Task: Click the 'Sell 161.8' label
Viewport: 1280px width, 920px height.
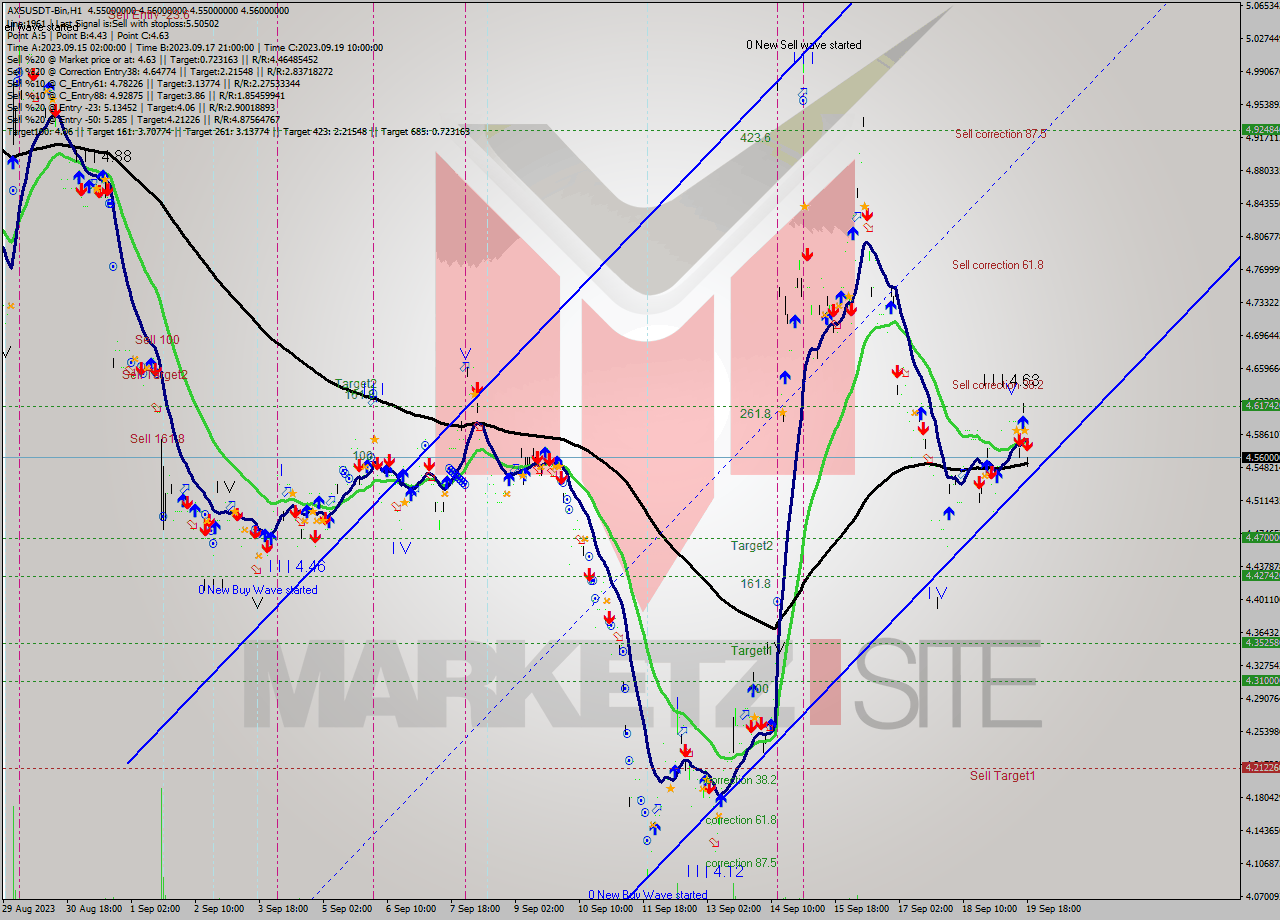Action: coord(157,439)
